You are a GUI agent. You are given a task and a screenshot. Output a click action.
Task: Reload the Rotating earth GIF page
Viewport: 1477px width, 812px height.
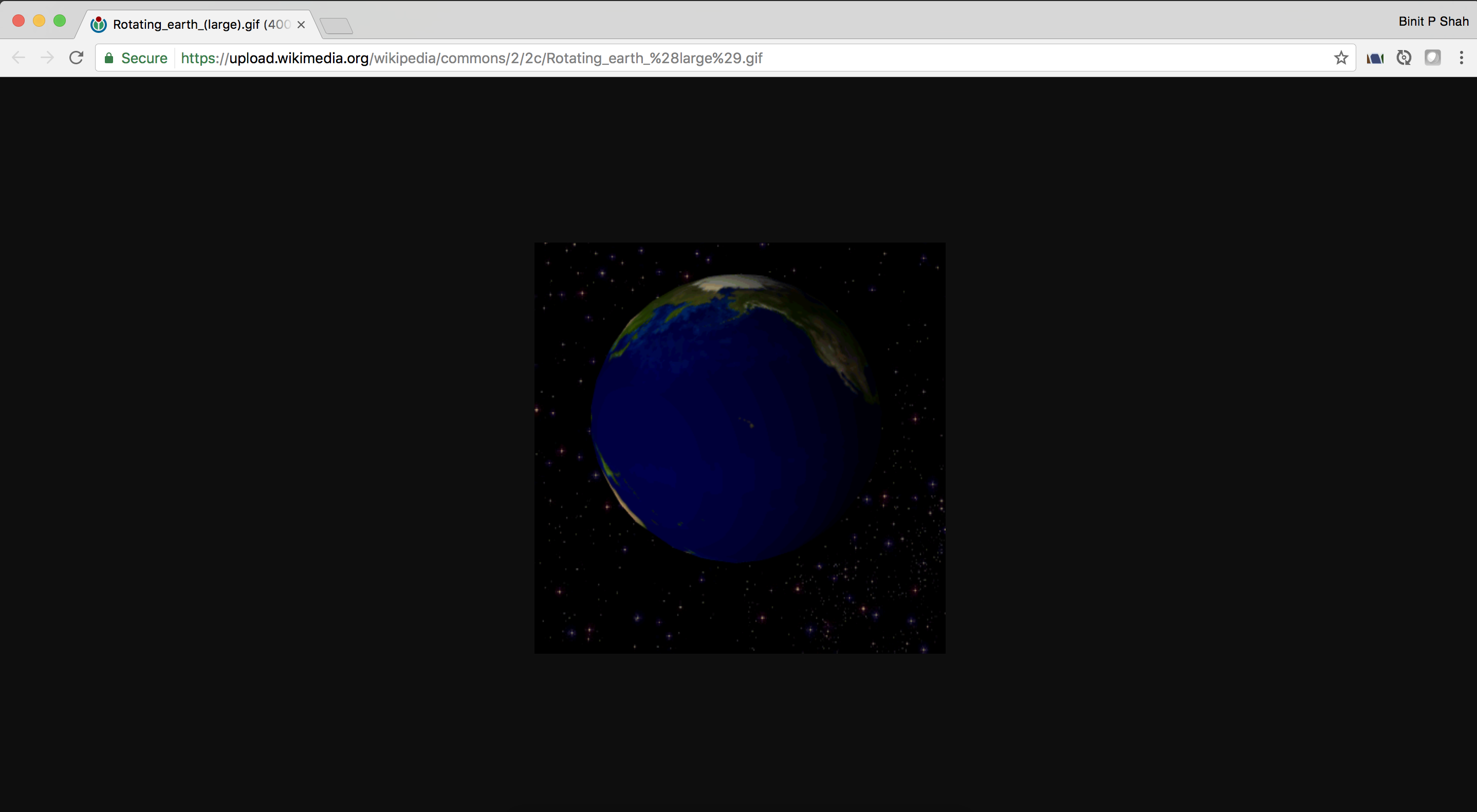[76, 58]
